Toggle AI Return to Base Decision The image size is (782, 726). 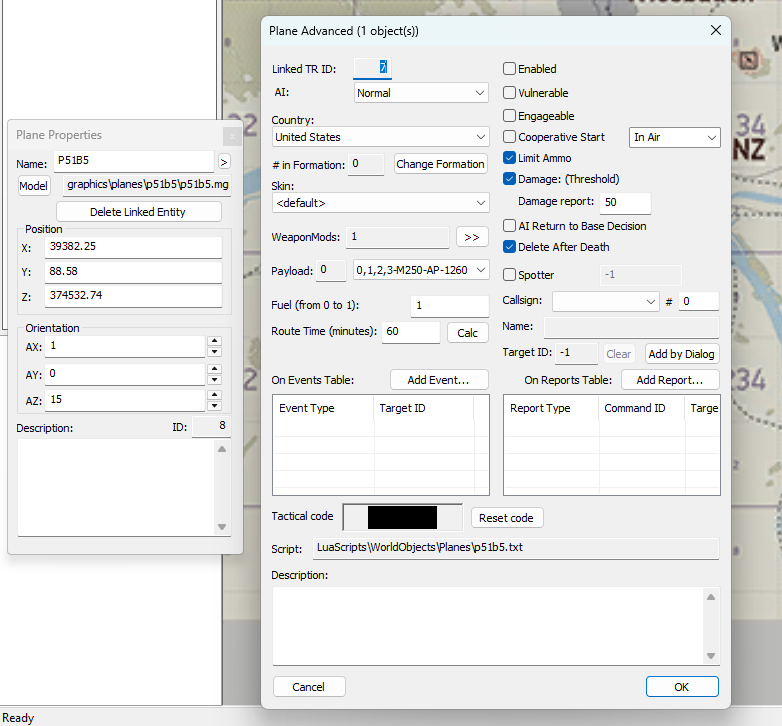click(510, 226)
